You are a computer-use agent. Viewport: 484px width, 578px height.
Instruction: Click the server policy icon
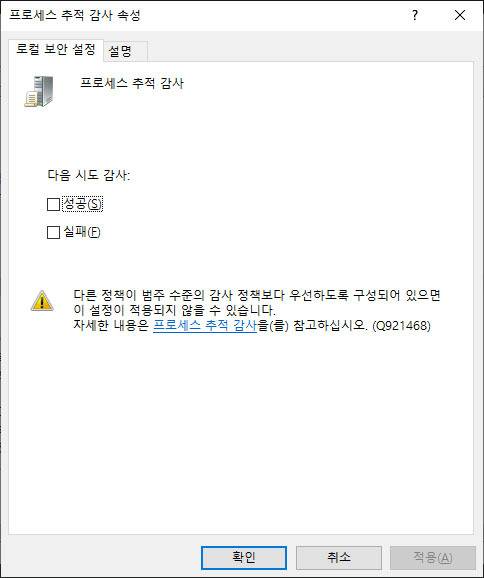tap(39, 91)
